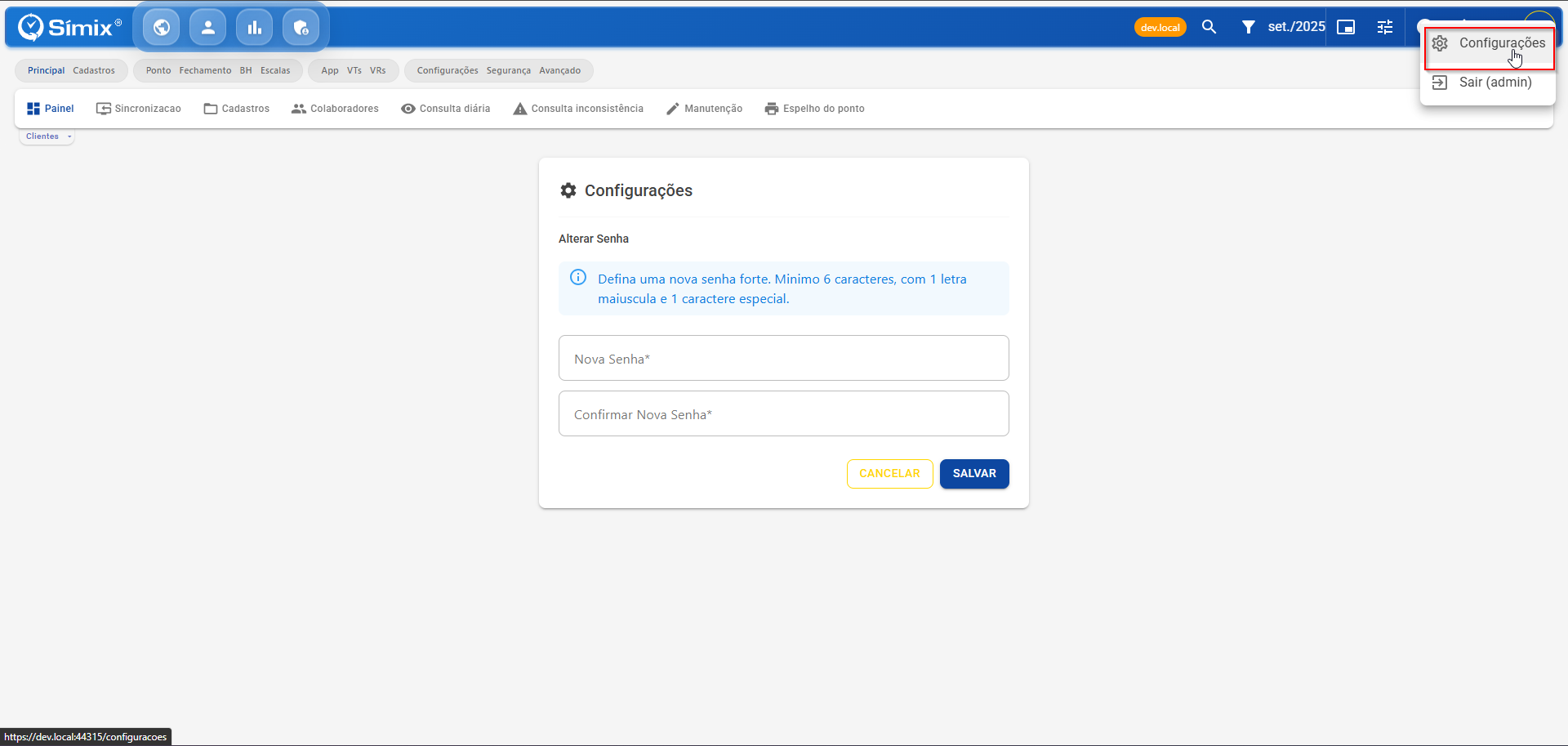Screen dimensions: 1568x746
Task: Select the Cadastros tab in the top group
Action: (x=94, y=70)
